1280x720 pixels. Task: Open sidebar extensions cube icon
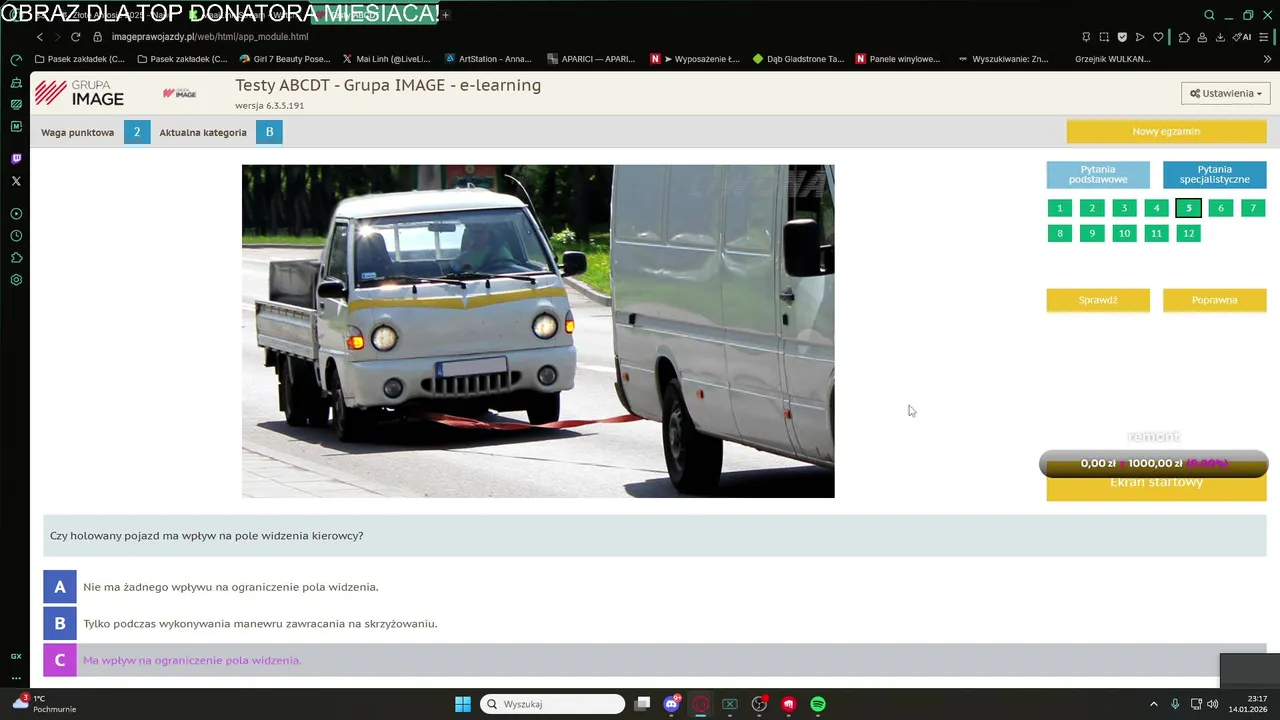pyautogui.click(x=16, y=258)
